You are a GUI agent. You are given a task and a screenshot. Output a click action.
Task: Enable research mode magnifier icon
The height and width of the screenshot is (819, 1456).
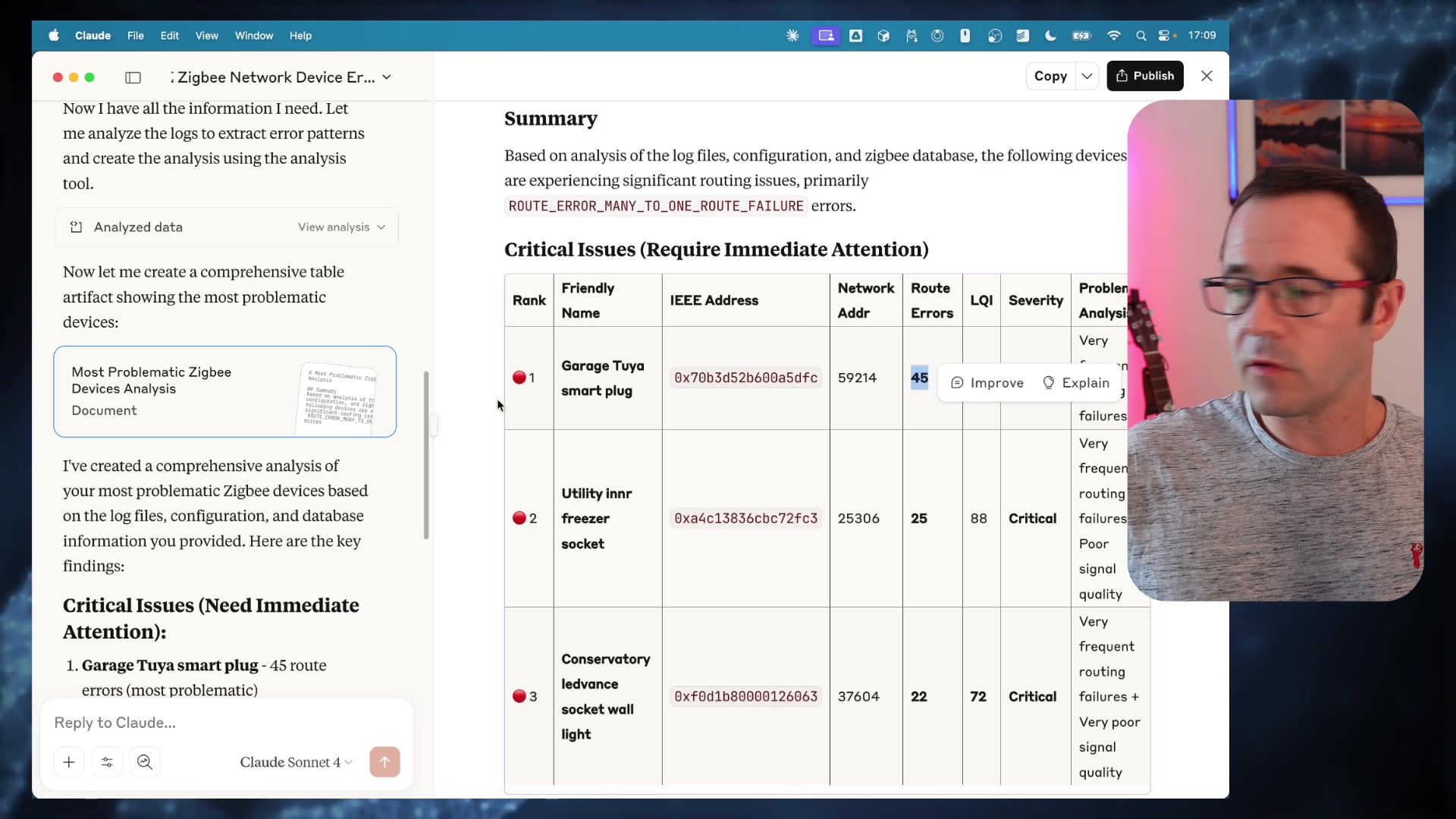click(146, 762)
